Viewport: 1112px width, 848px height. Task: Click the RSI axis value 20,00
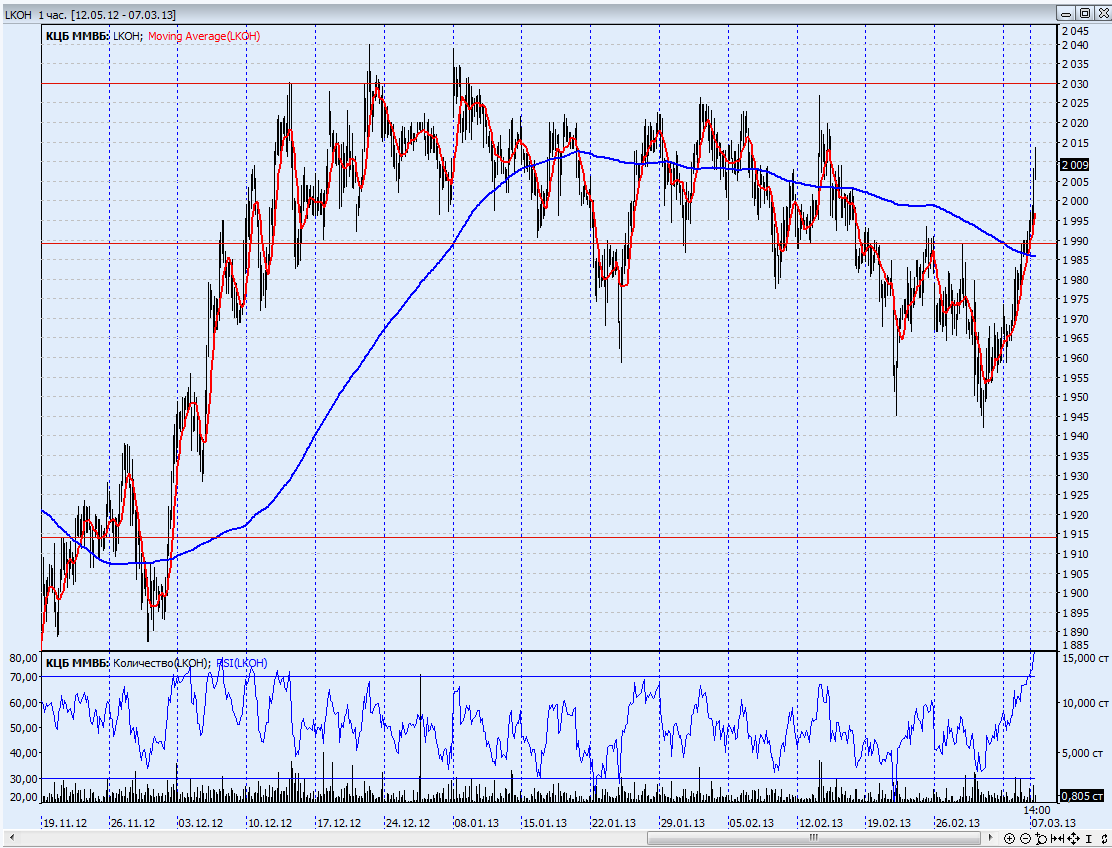(23, 797)
